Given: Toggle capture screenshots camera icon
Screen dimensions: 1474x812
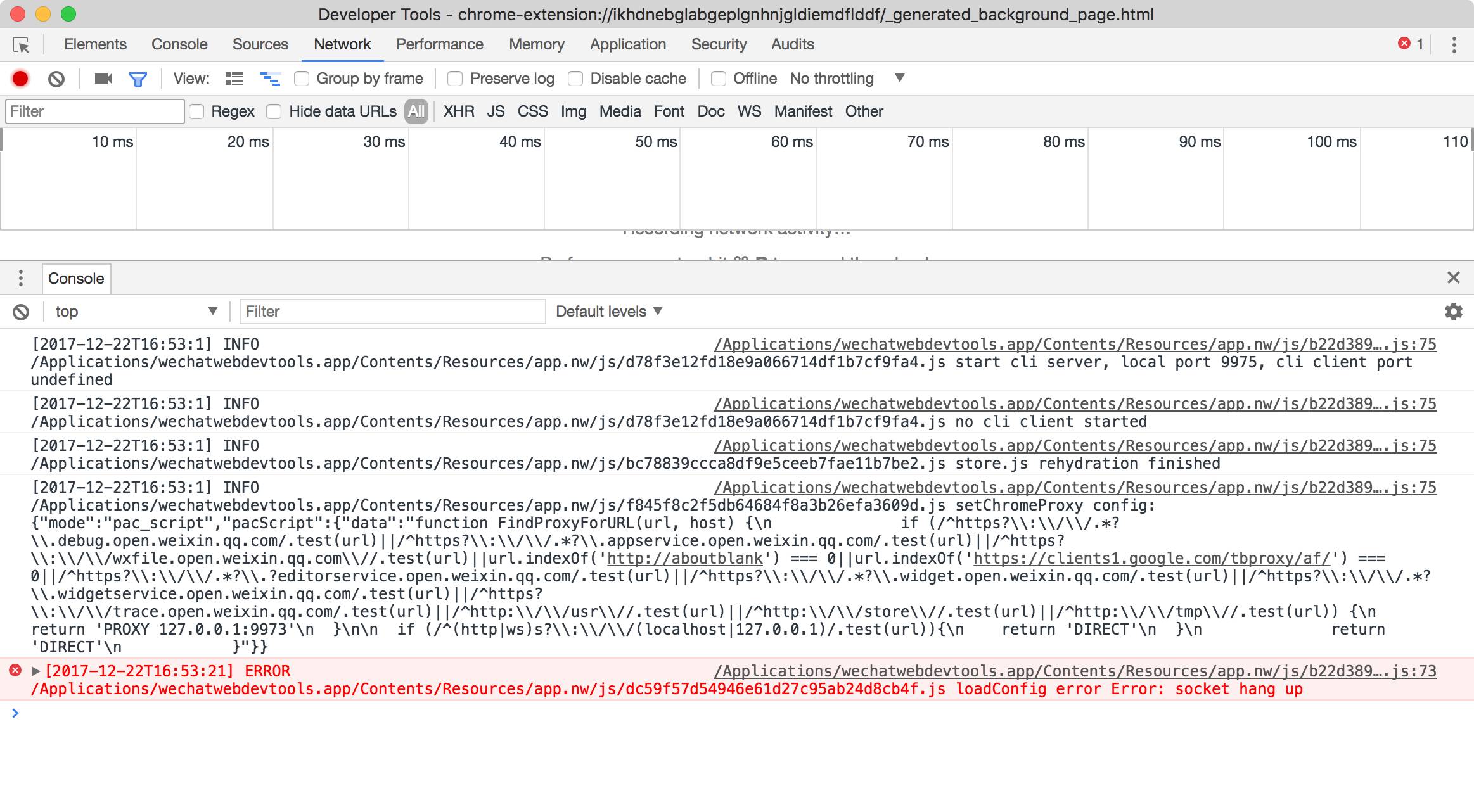Looking at the screenshot, I should click(x=103, y=79).
